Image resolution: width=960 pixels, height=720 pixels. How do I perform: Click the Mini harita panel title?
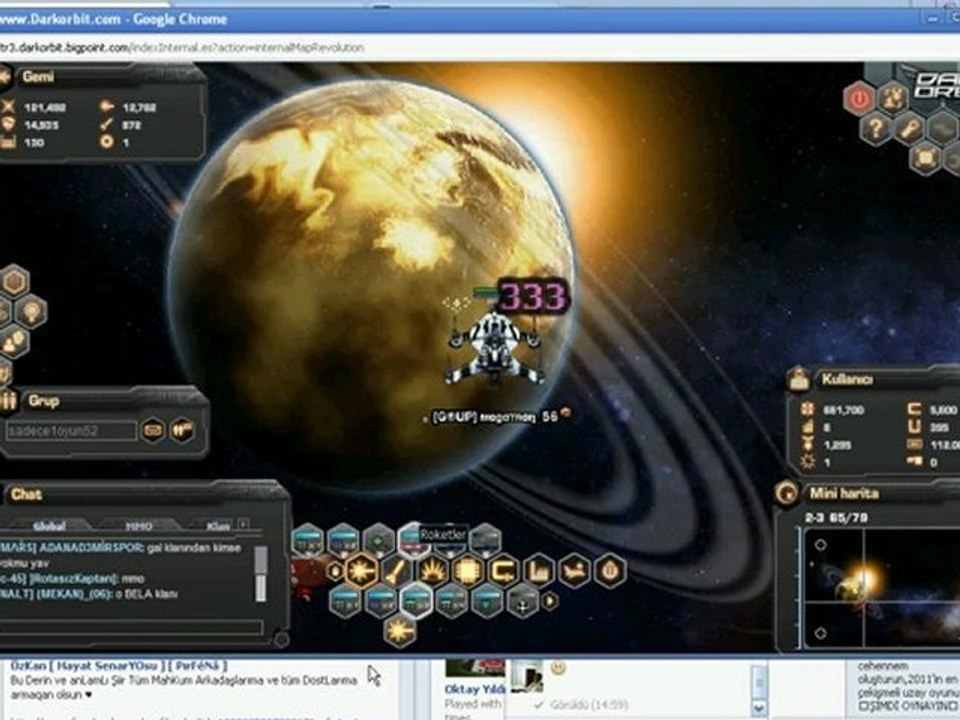pyautogui.click(x=844, y=493)
